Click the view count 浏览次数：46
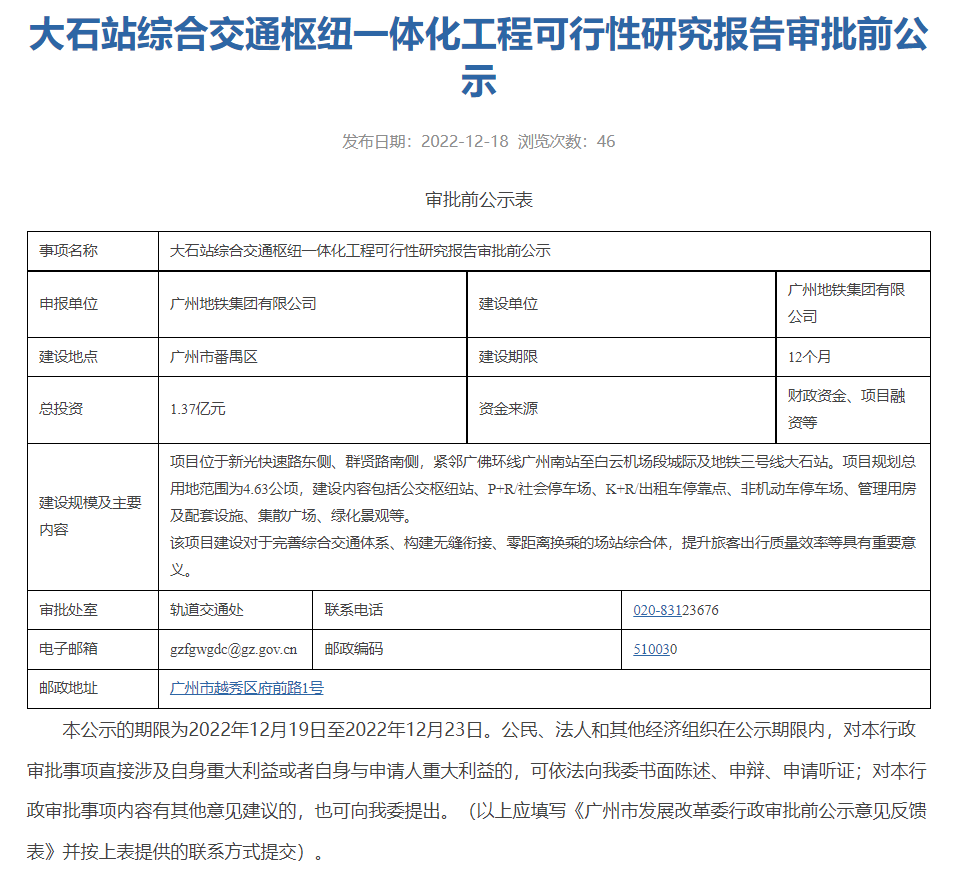This screenshot has height=875, width=966. (566, 141)
